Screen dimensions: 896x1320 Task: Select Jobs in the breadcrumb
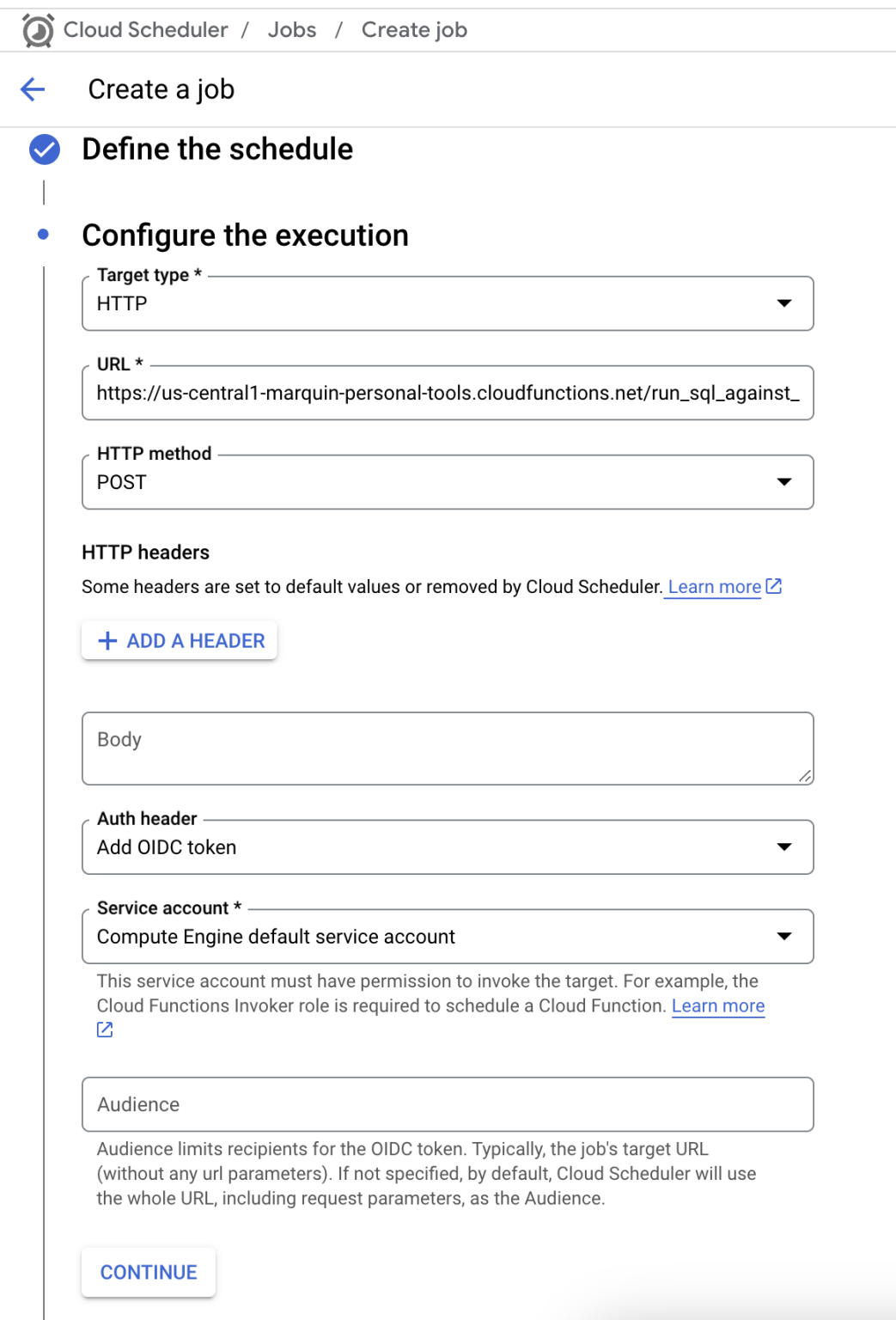coord(292,29)
